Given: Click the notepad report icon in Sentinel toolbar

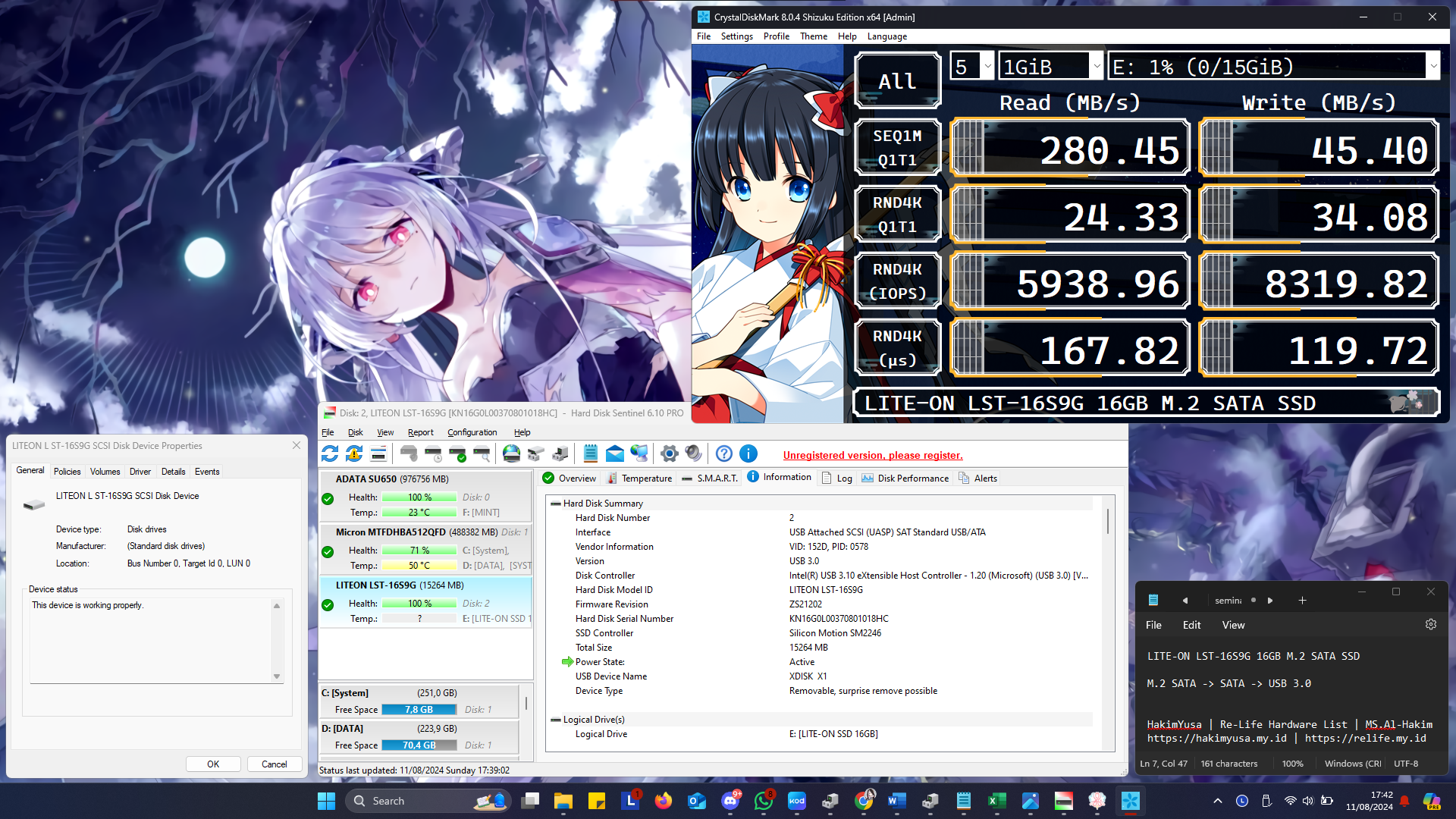Looking at the screenshot, I should [591, 453].
